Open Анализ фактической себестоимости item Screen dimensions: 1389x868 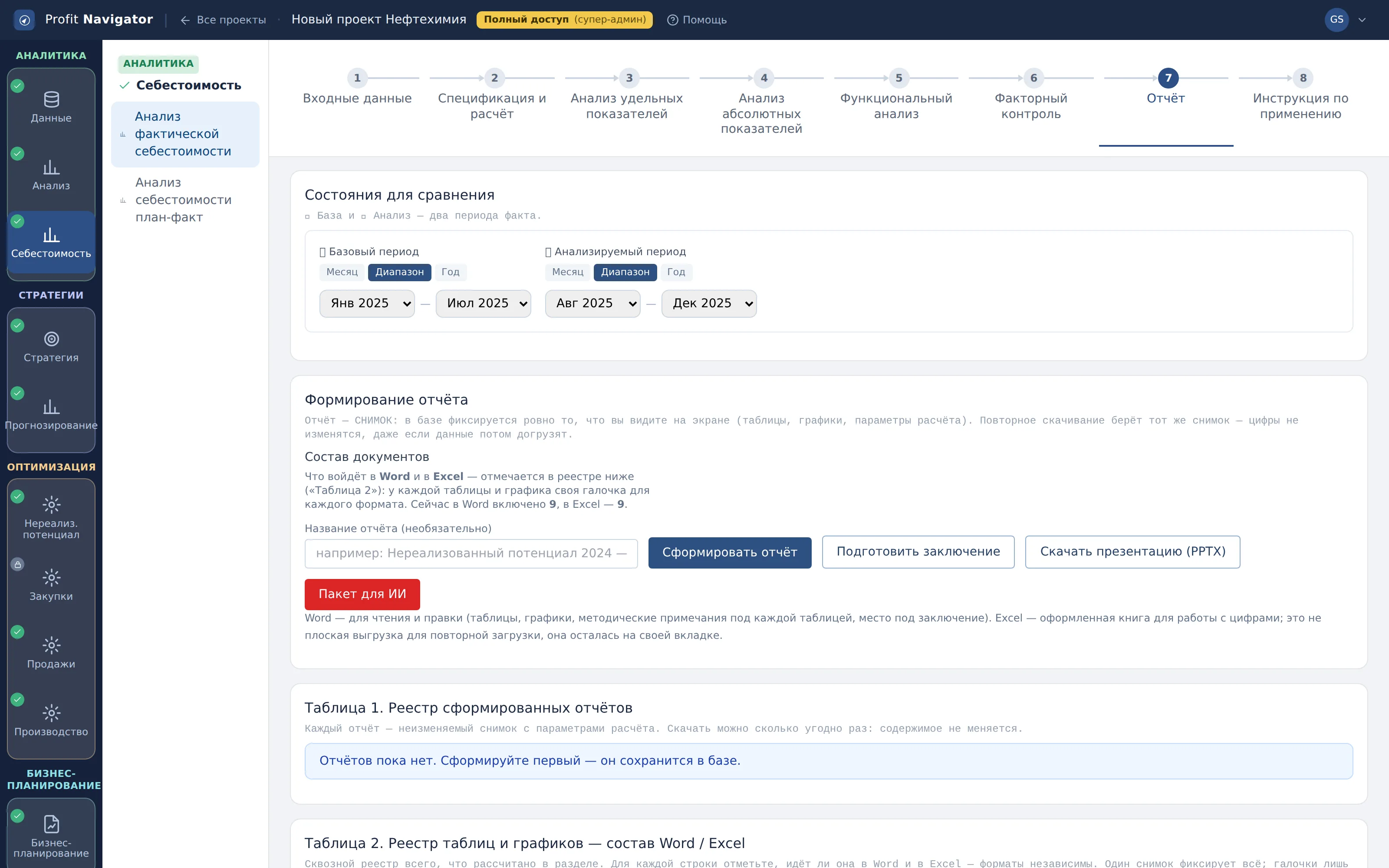click(185, 135)
